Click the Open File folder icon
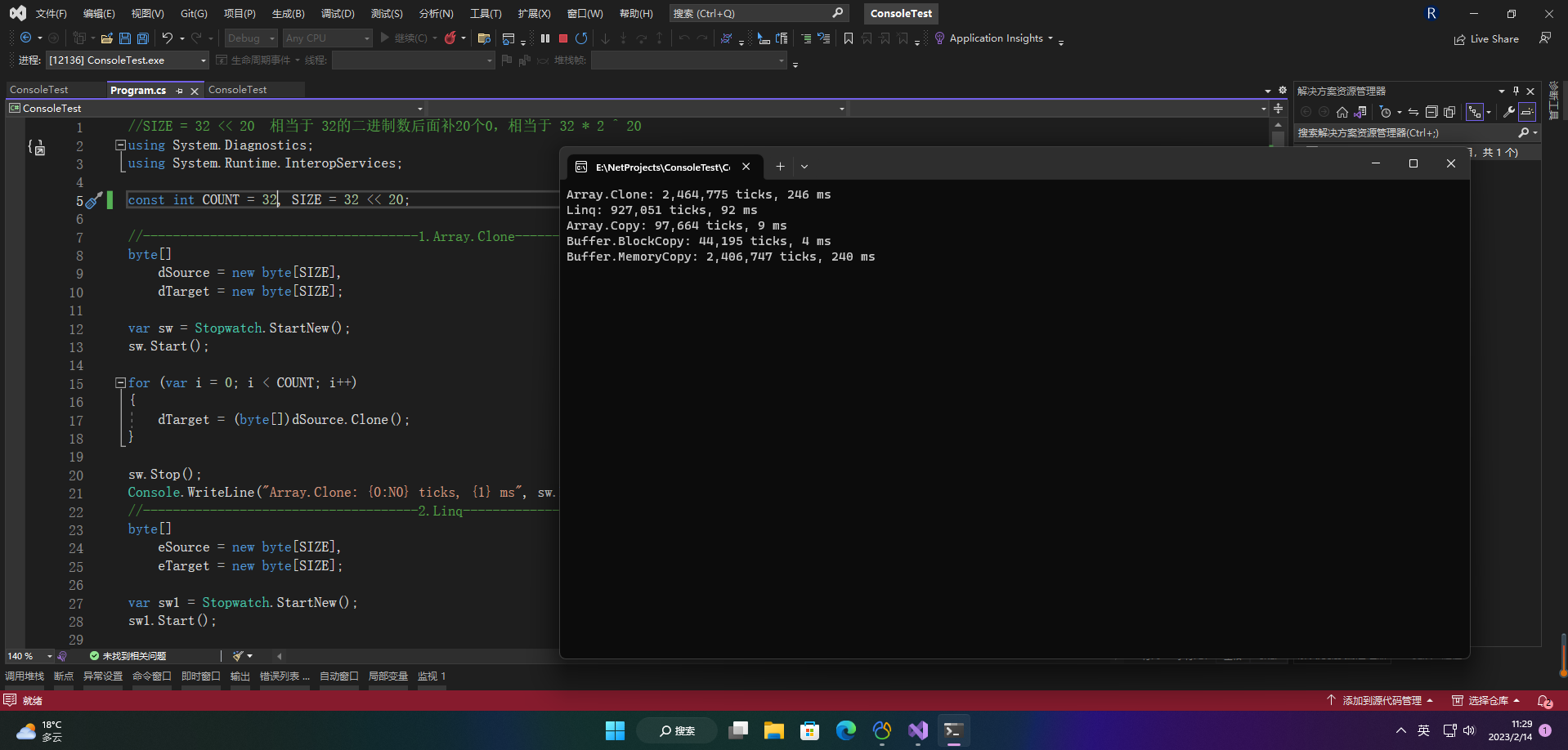1568x750 pixels. click(107, 38)
